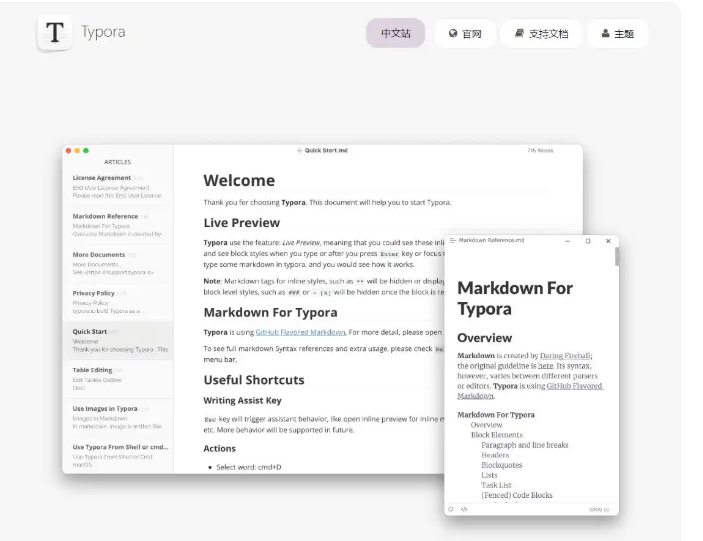703x541 pixels.
Task: Click the large Markdown For Typora title in Reference window
Action: point(515,299)
